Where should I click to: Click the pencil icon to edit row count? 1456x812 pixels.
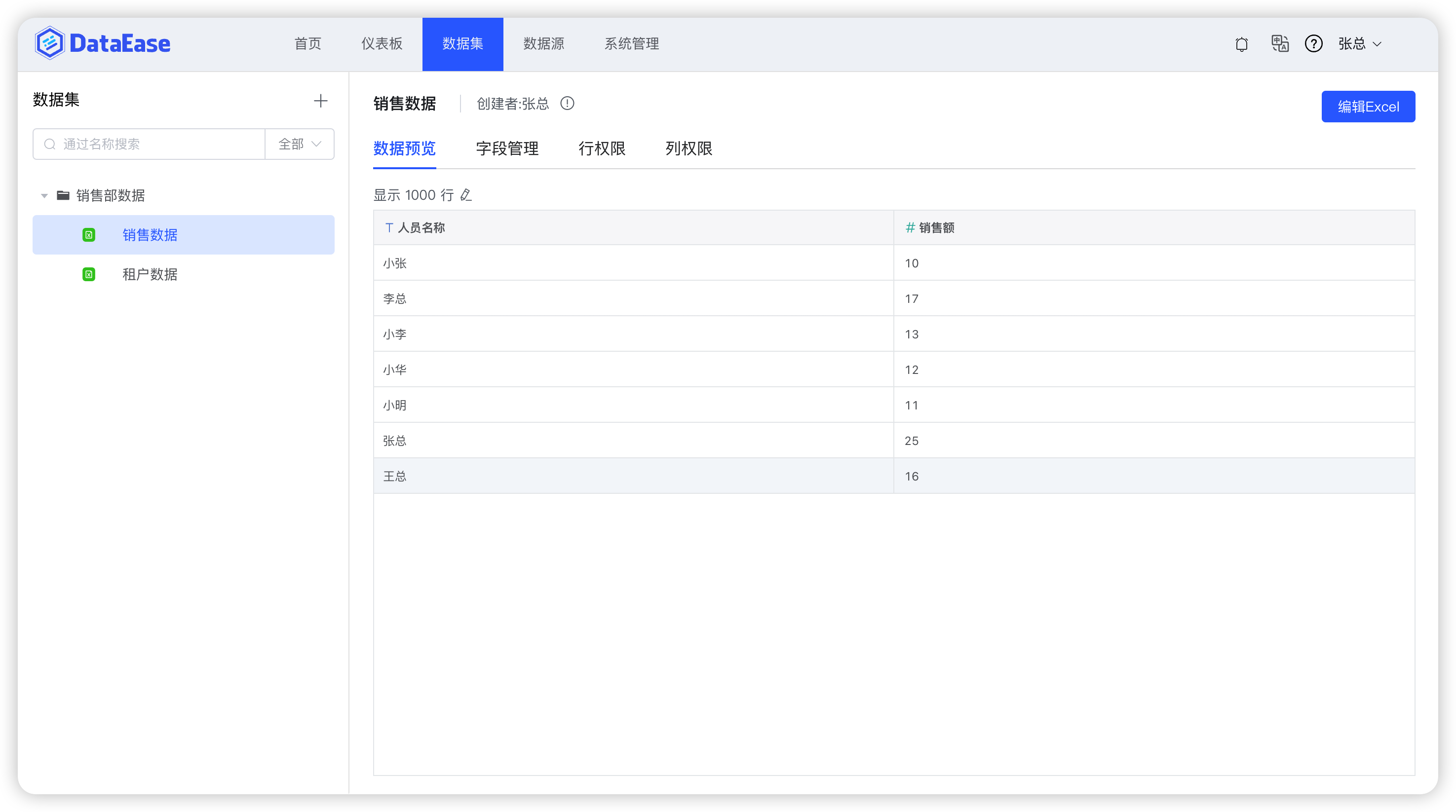[466, 195]
